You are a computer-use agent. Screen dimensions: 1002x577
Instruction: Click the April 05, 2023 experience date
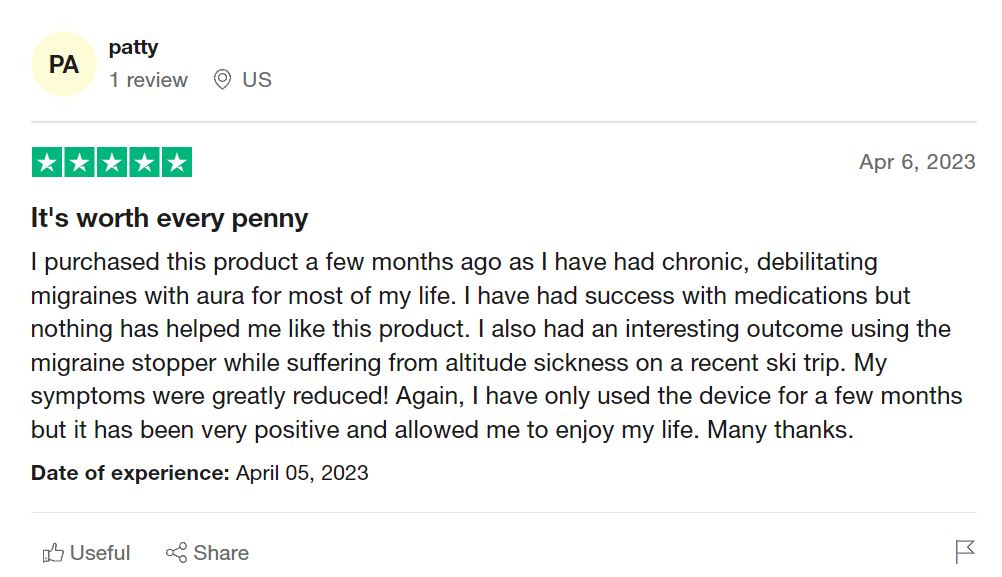pos(302,473)
